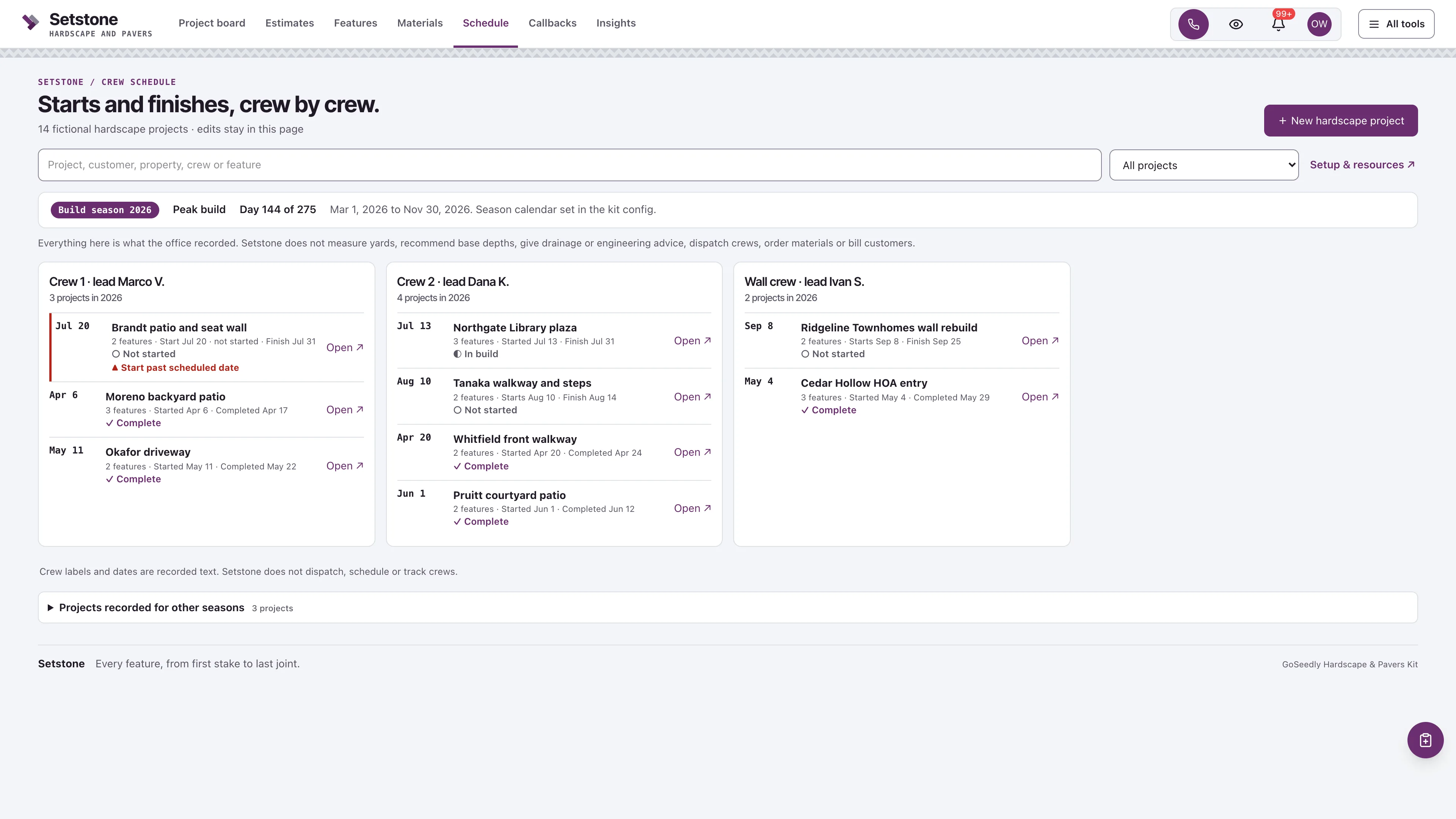Open Okafor driveway project link
Screen dimensions: 1456x819
[344, 466]
